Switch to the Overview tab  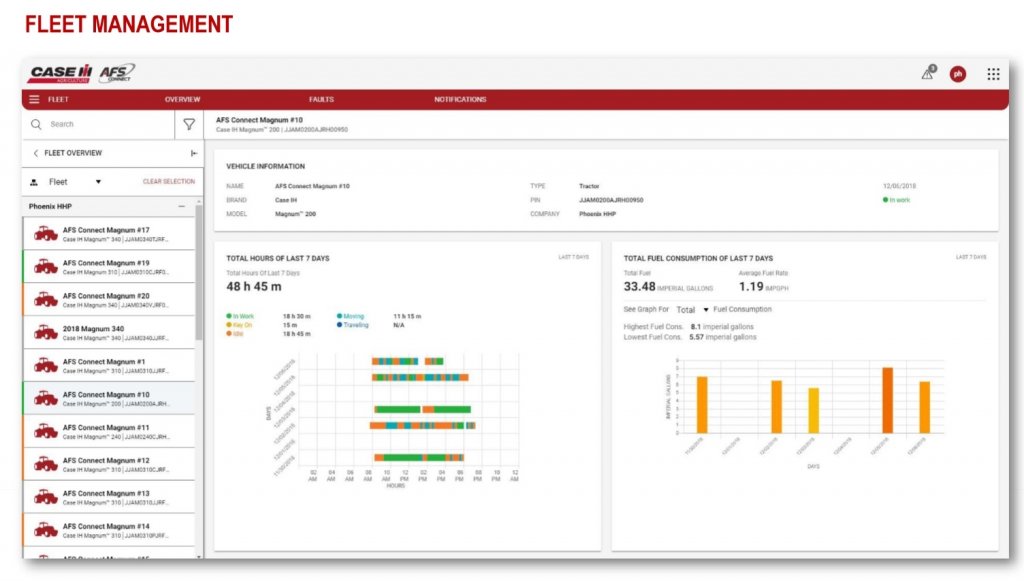pyautogui.click(x=182, y=99)
